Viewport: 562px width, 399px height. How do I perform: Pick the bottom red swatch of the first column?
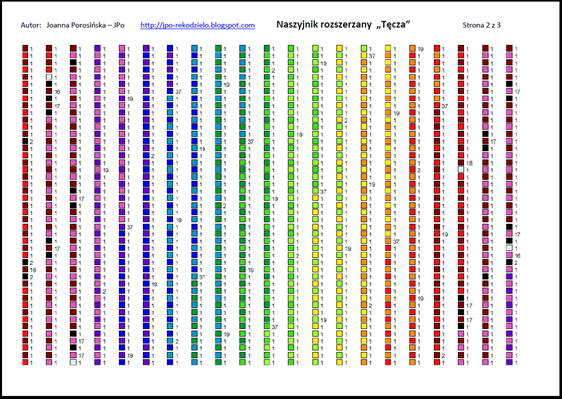tap(25, 362)
